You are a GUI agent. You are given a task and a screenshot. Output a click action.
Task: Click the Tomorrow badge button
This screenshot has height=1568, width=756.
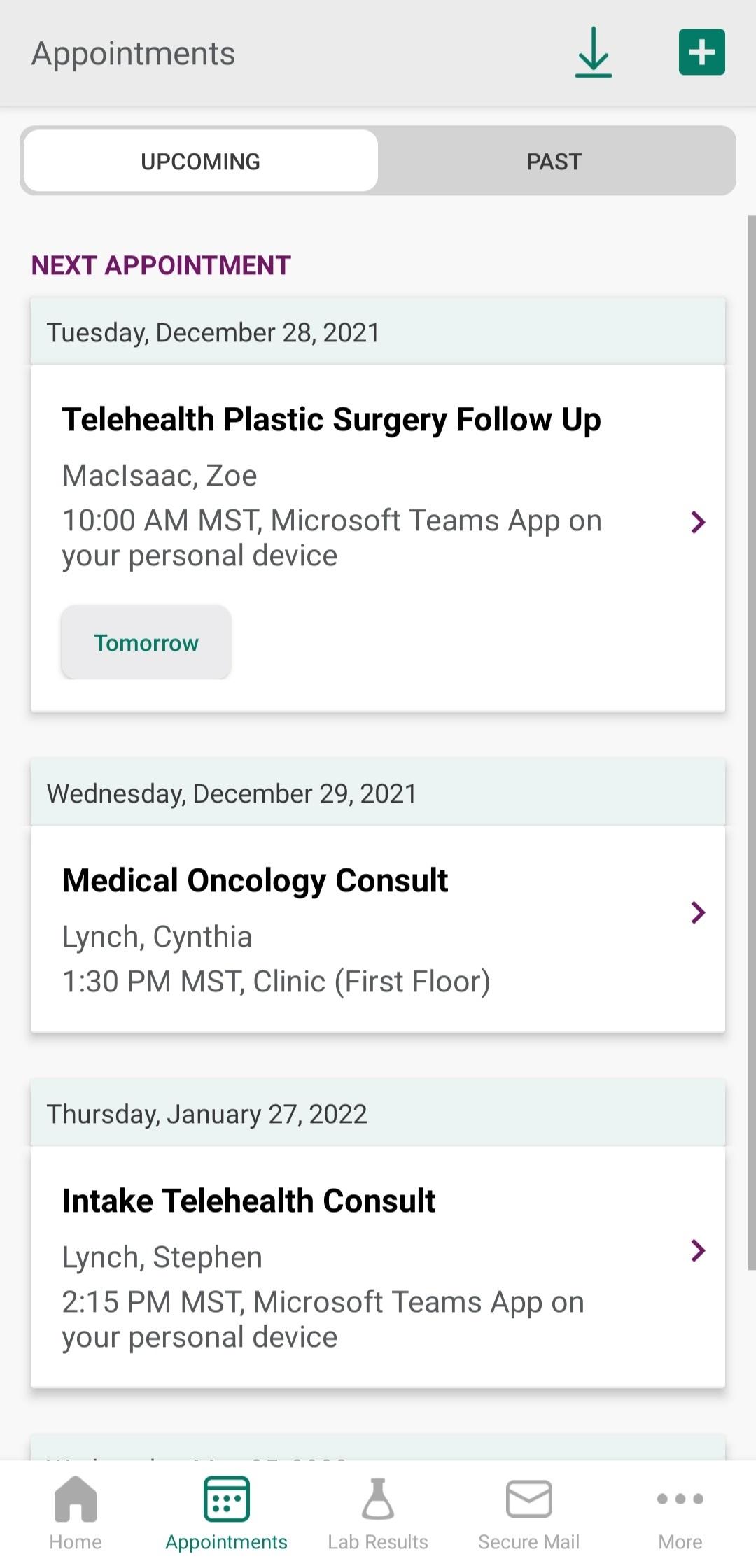coord(146,642)
